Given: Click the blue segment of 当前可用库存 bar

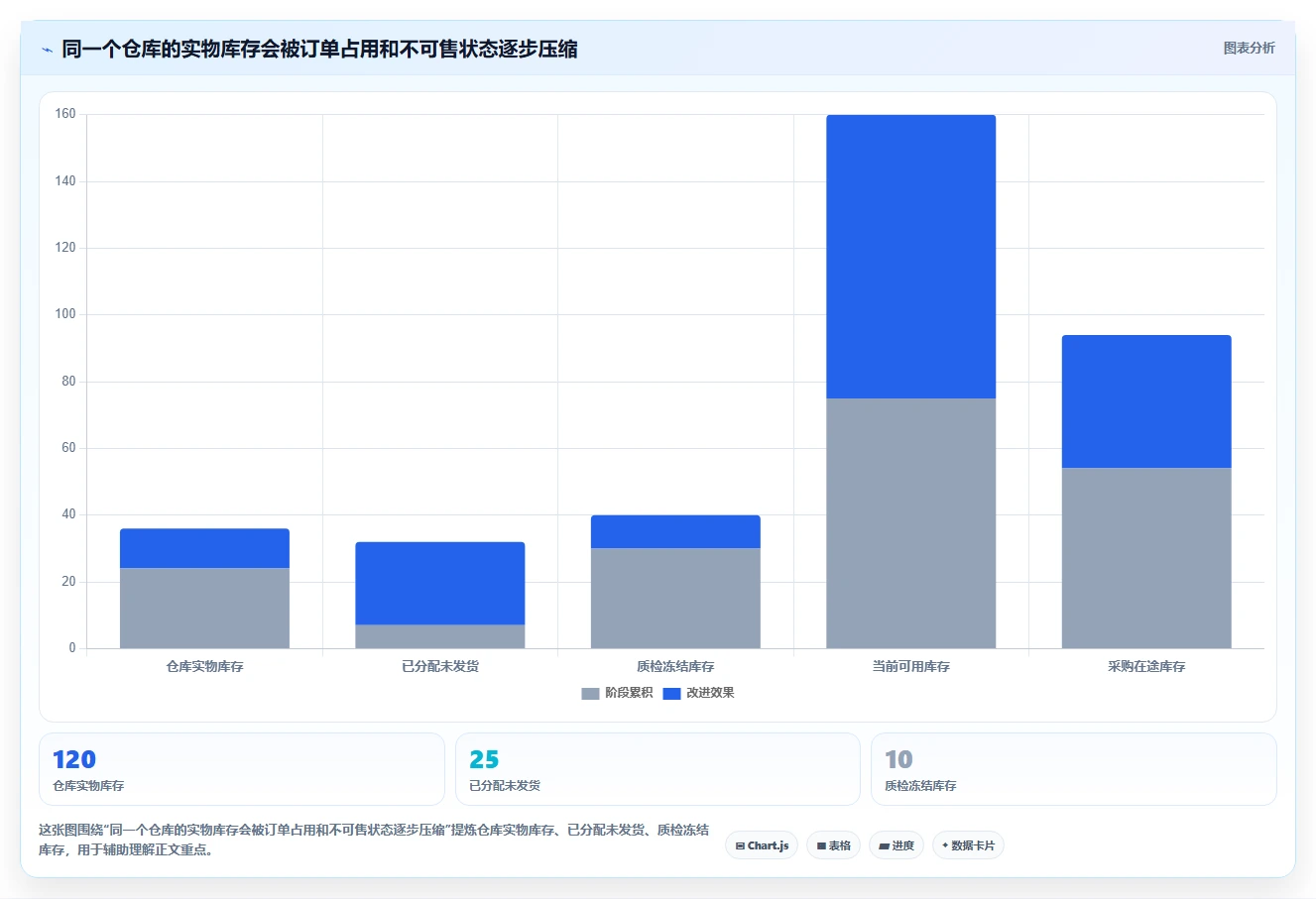Looking at the screenshot, I should [910, 257].
